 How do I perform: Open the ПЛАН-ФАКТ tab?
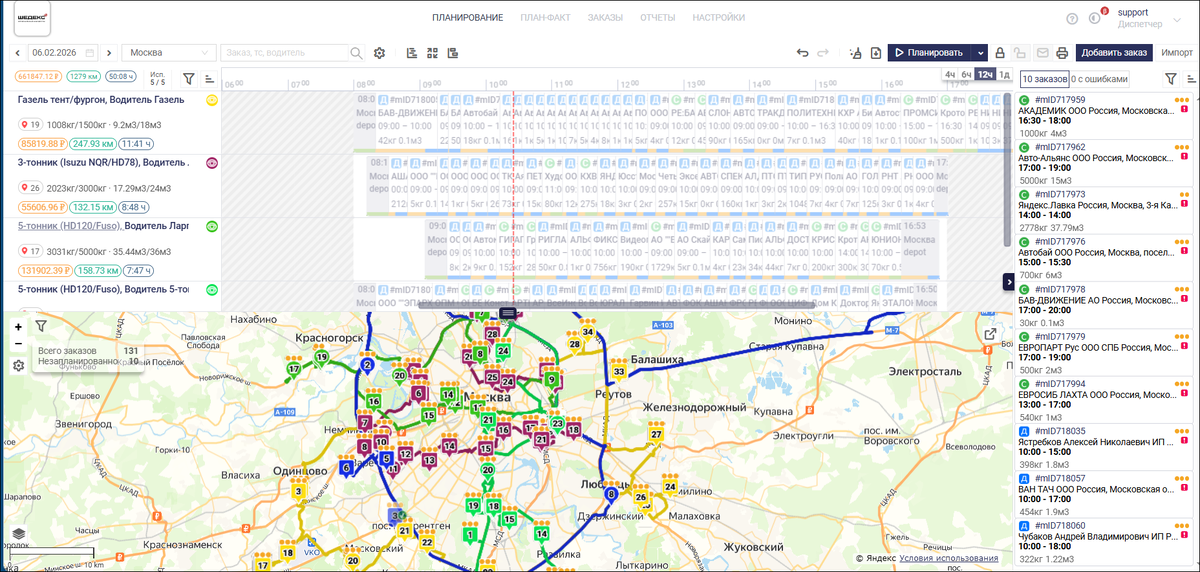pyautogui.click(x=545, y=18)
